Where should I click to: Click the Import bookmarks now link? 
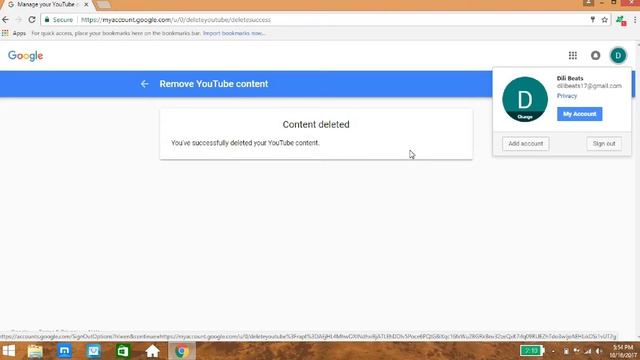[234, 33]
